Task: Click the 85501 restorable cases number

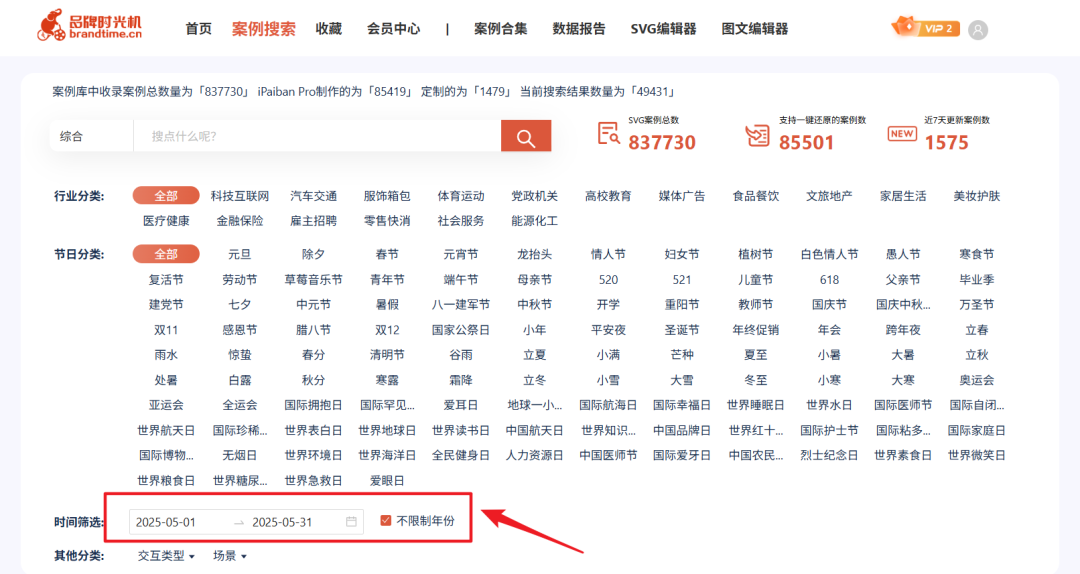Action: [x=807, y=143]
